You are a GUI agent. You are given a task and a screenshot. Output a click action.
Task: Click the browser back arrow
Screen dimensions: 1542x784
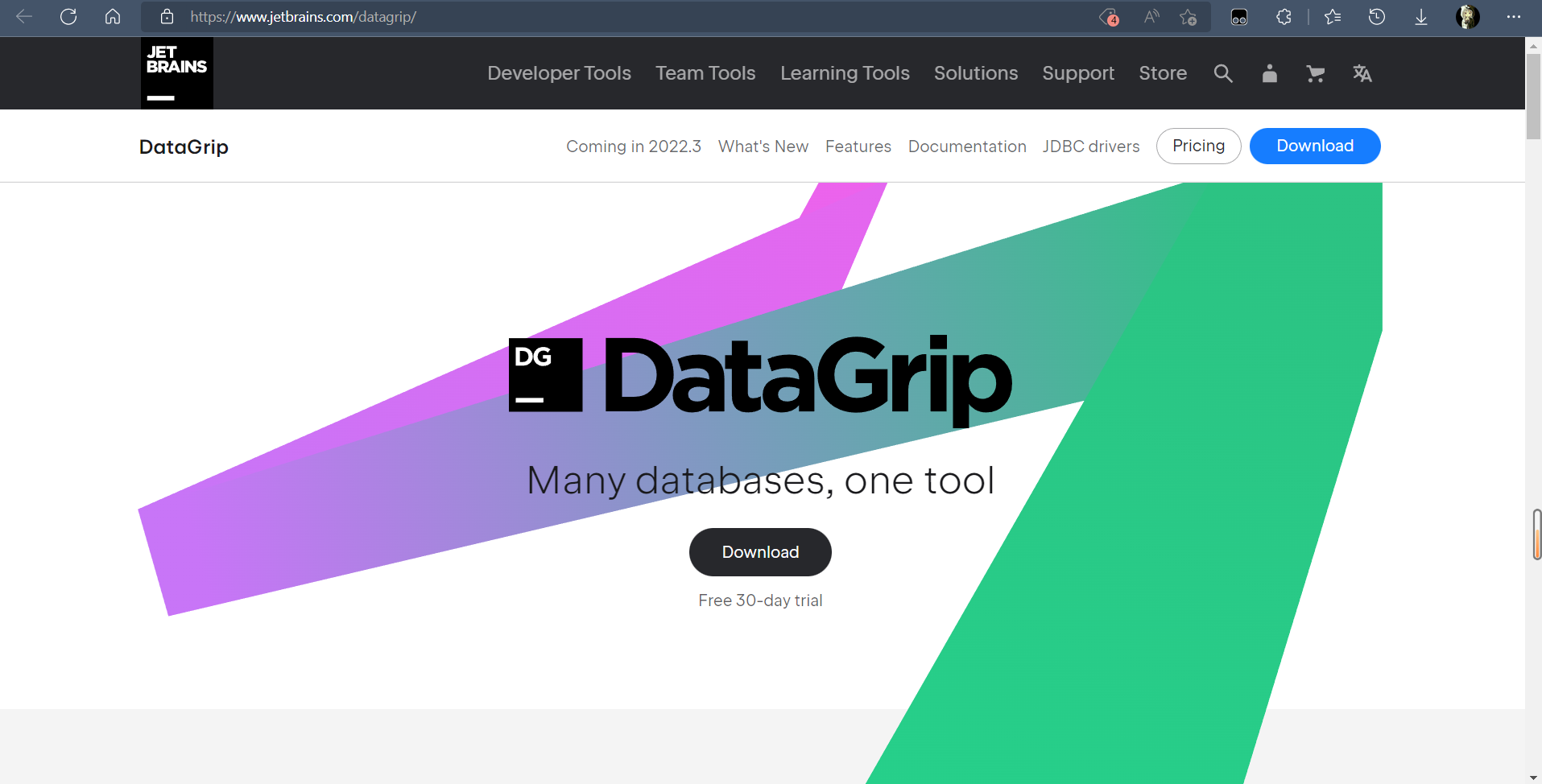pos(24,17)
